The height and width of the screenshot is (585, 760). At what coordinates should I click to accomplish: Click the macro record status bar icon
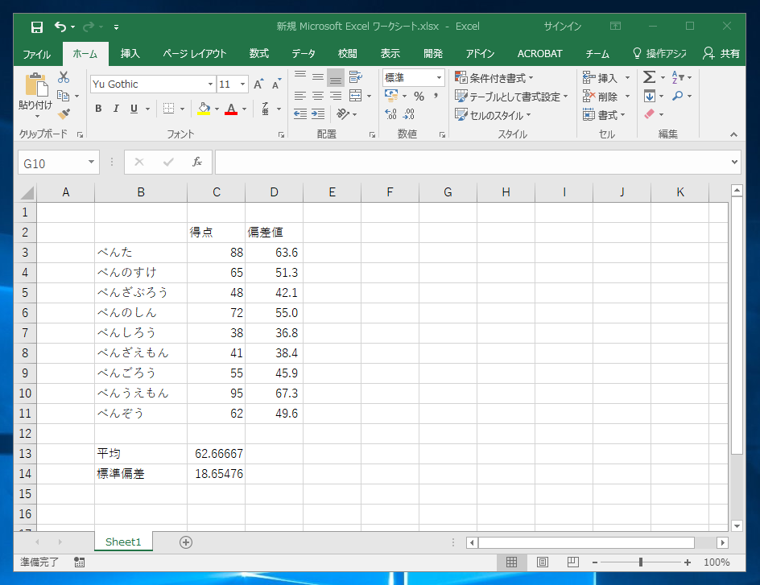[79, 562]
